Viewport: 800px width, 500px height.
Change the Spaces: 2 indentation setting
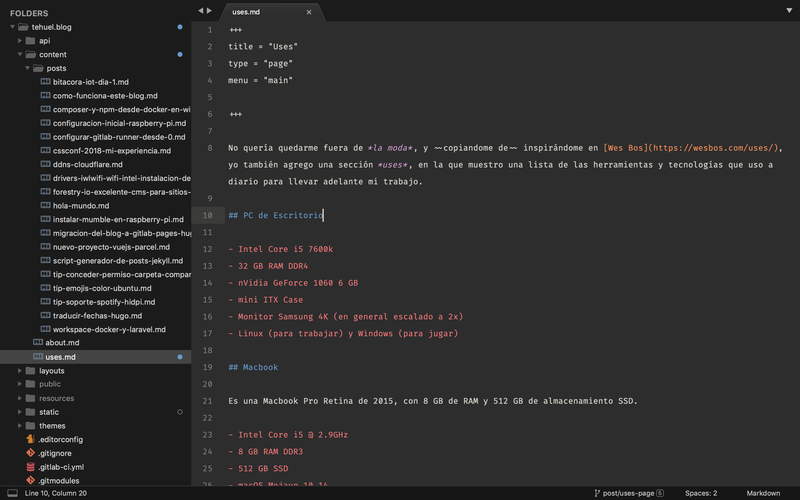pos(701,493)
